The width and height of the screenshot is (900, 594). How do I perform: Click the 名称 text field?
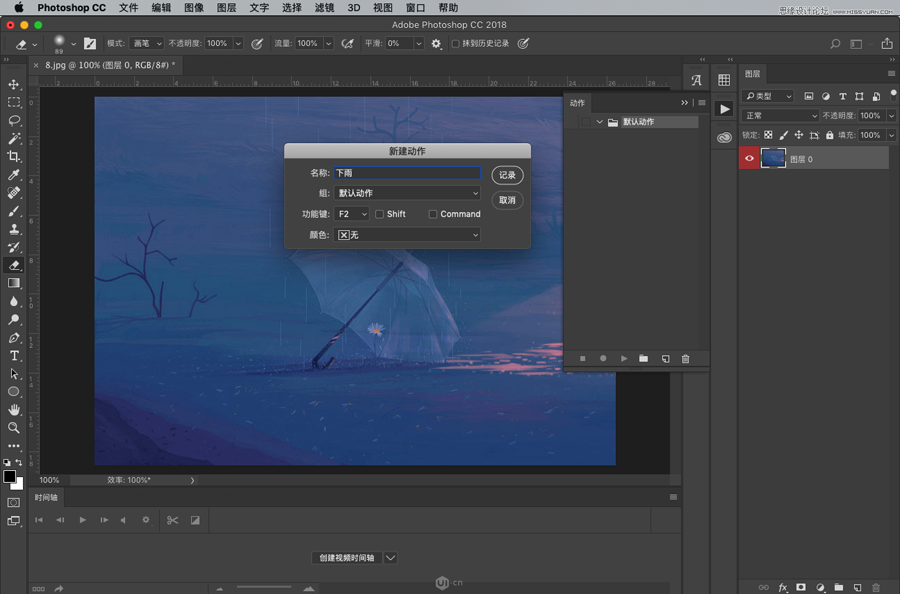tap(407, 173)
